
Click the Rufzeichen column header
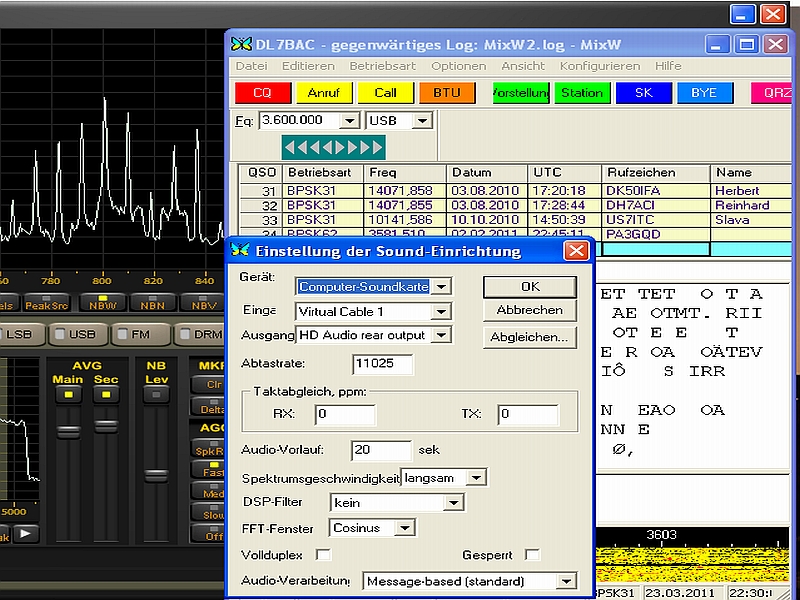click(656, 173)
